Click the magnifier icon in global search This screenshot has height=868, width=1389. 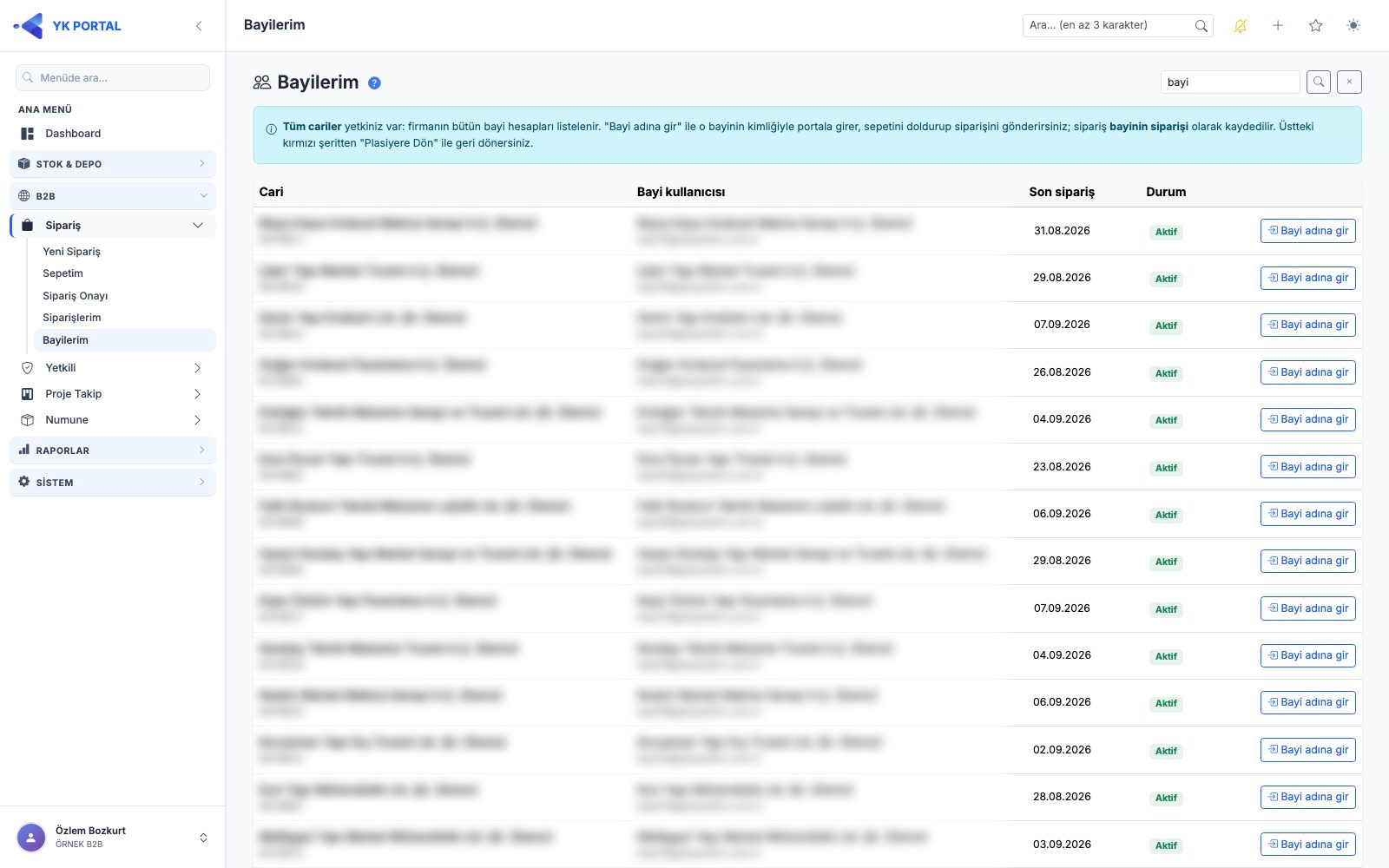point(1201,26)
